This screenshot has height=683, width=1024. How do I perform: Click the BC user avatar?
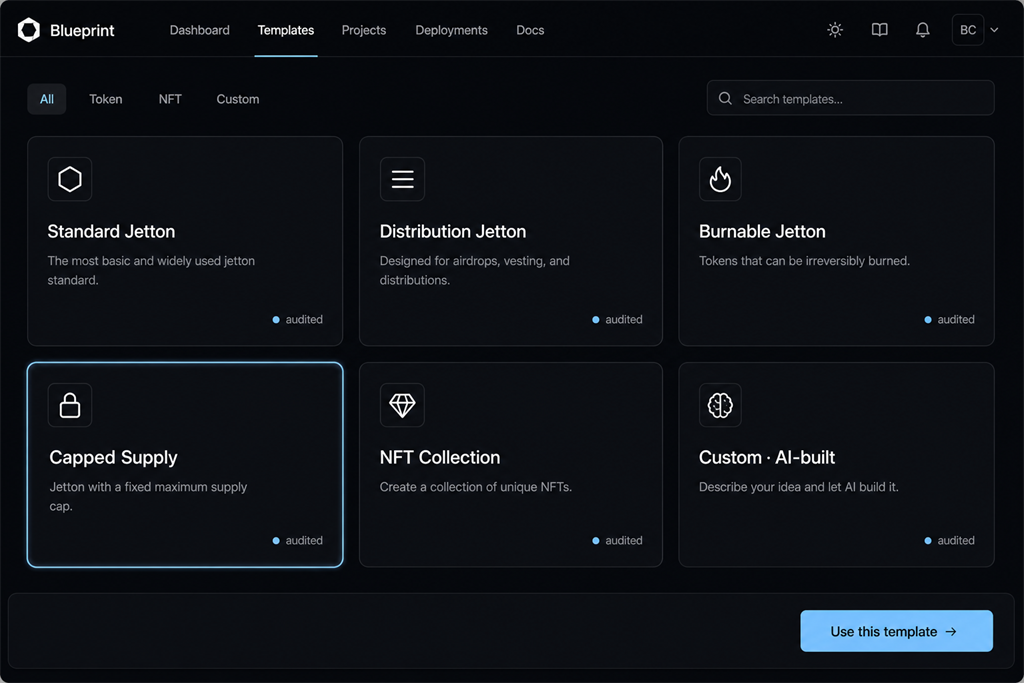[968, 30]
